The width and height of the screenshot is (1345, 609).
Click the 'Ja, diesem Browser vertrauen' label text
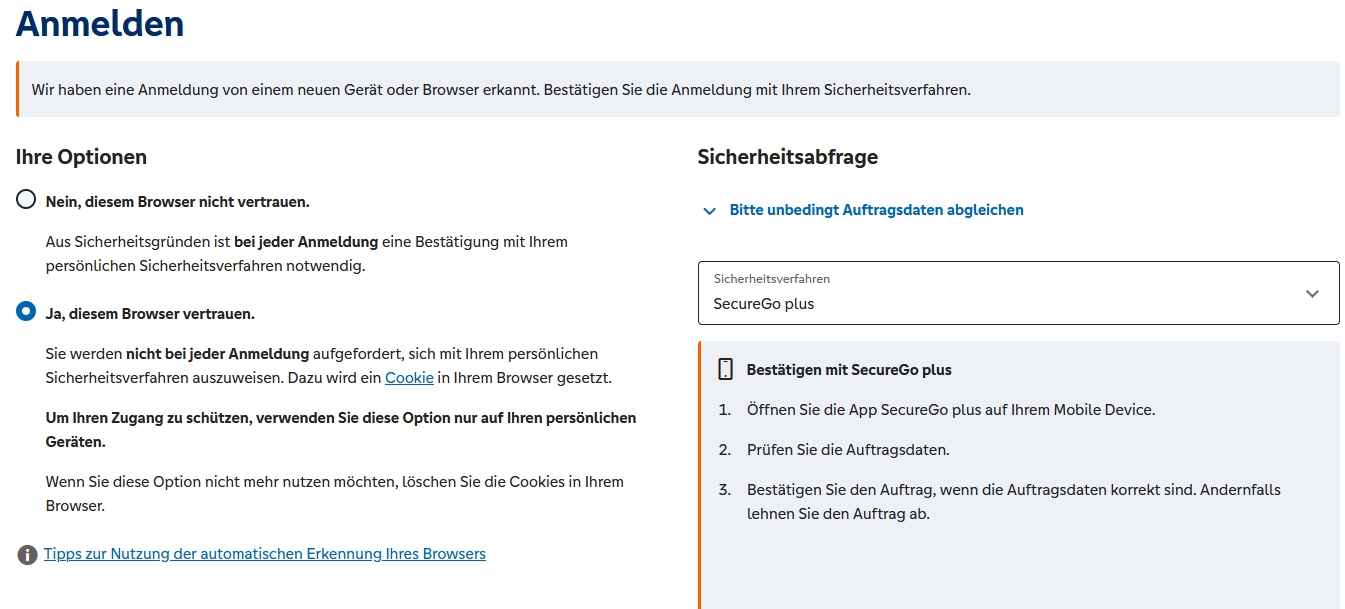tap(150, 313)
